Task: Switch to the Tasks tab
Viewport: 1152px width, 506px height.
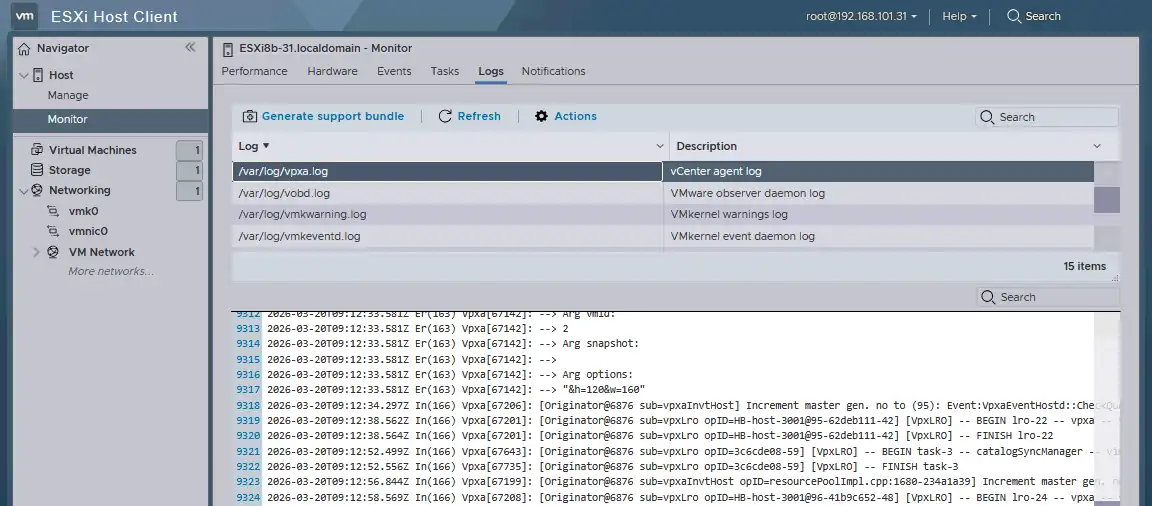Action: point(444,71)
